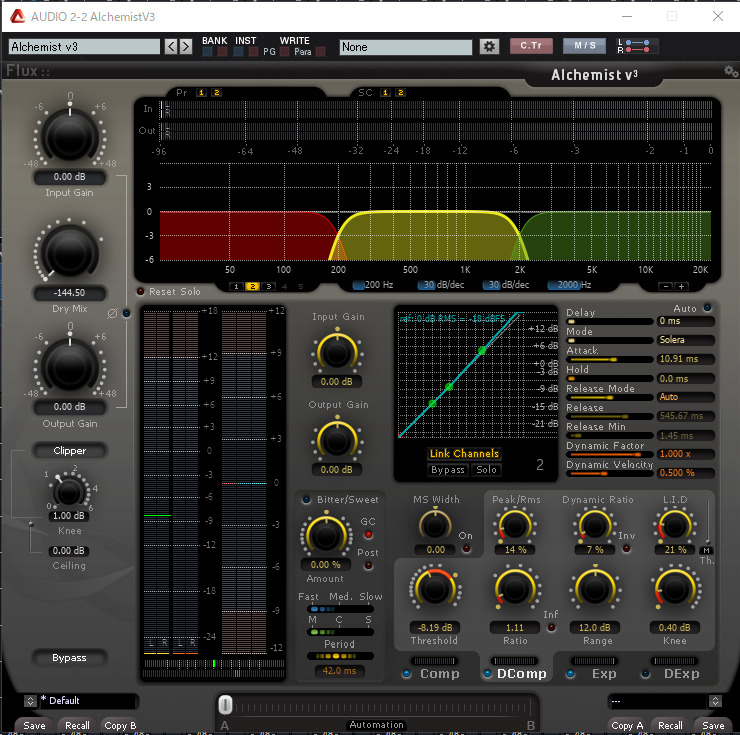Screen dimensions: 740x735
Task: Toggle the GC red LED
Action: [x=368, y=534]
